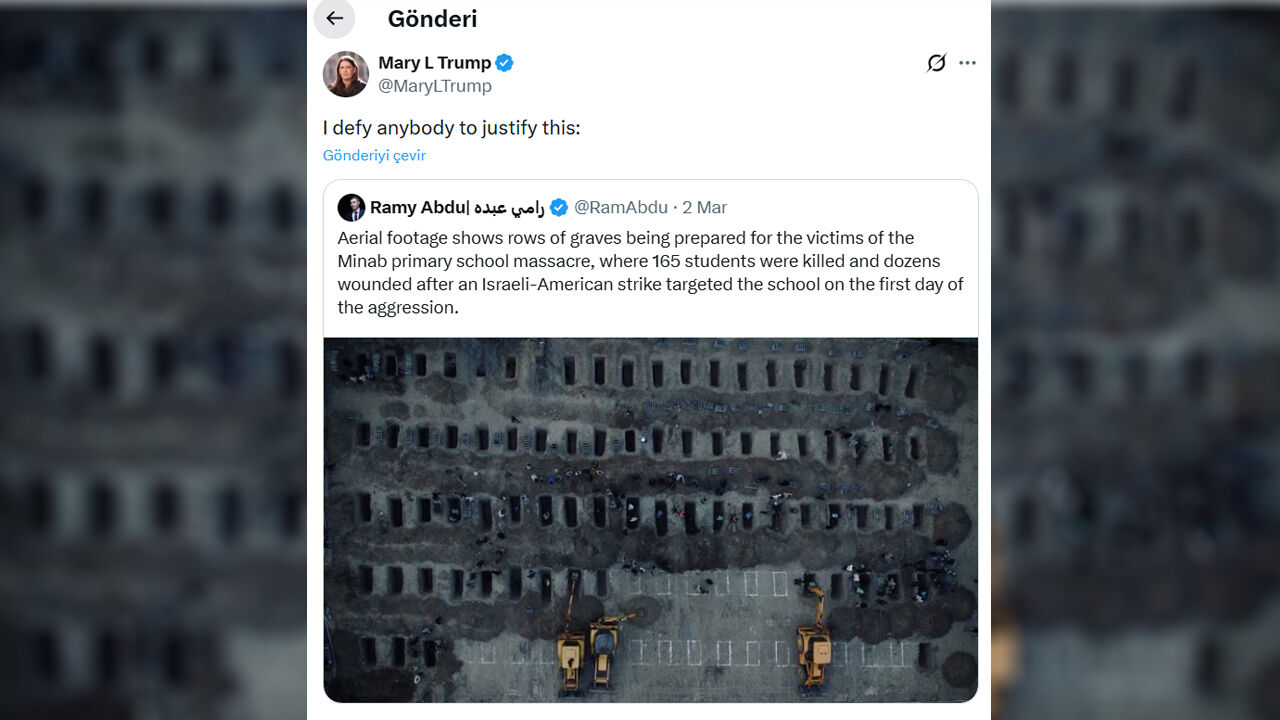The width and height of the screenshot is (1280, 720).
Task: Click the "Gönderi" header title
Action: pyautogui.click(x=432, y=19)
